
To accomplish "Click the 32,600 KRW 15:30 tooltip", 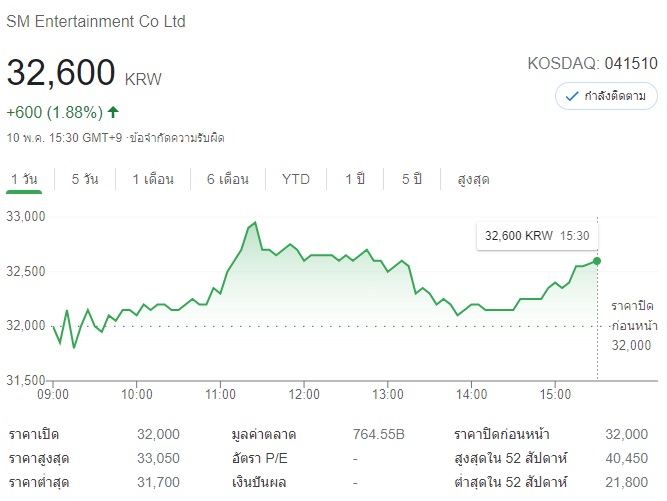I will coord(537,236).
